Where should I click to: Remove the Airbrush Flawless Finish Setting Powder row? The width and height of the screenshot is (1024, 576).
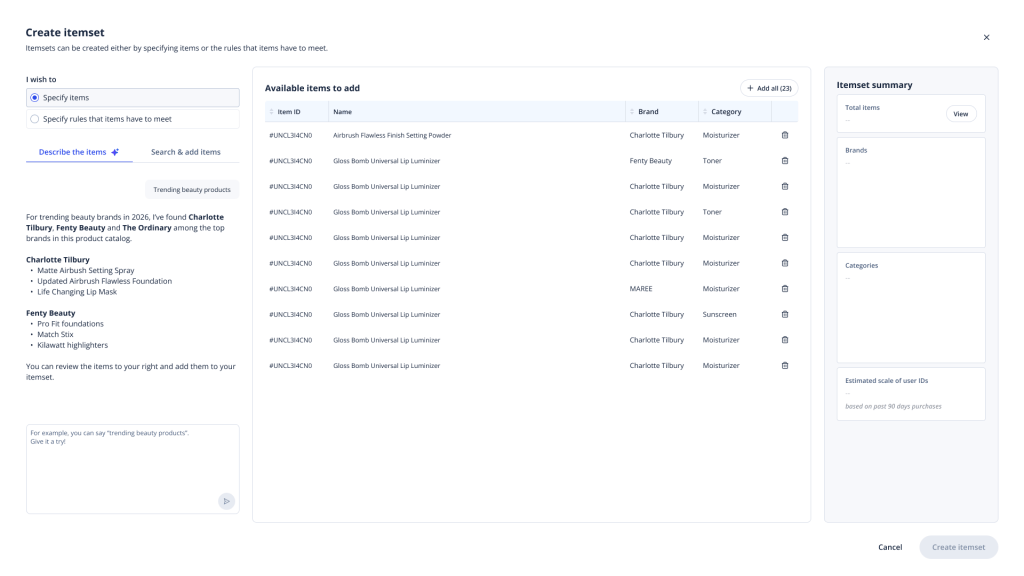click(784, 135)
